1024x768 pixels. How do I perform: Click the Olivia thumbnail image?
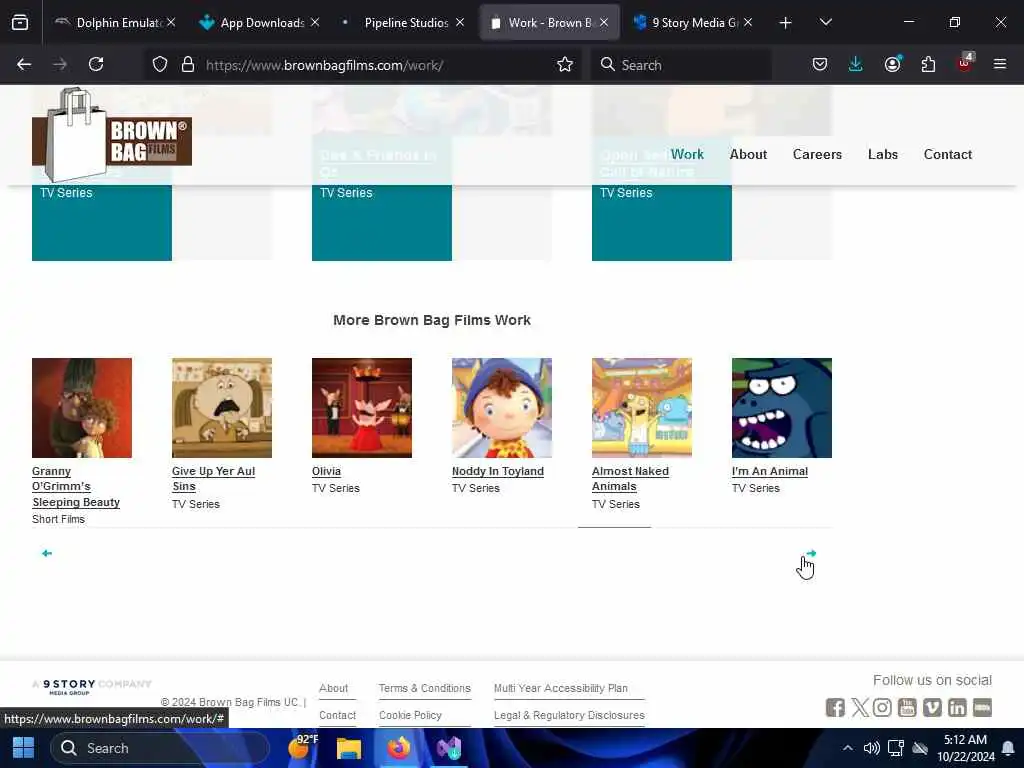tap(362, 408)
